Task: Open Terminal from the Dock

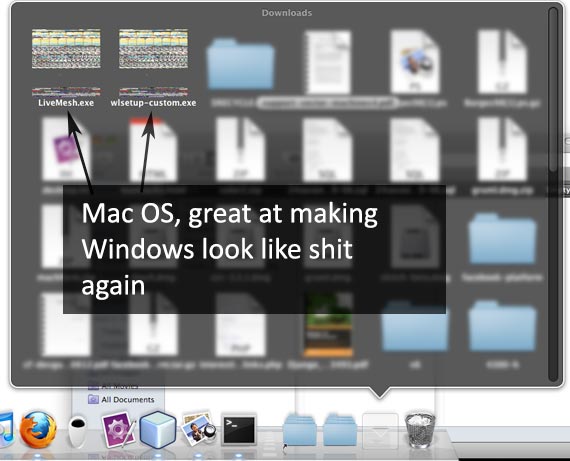Action: click(x=239, y=430)
